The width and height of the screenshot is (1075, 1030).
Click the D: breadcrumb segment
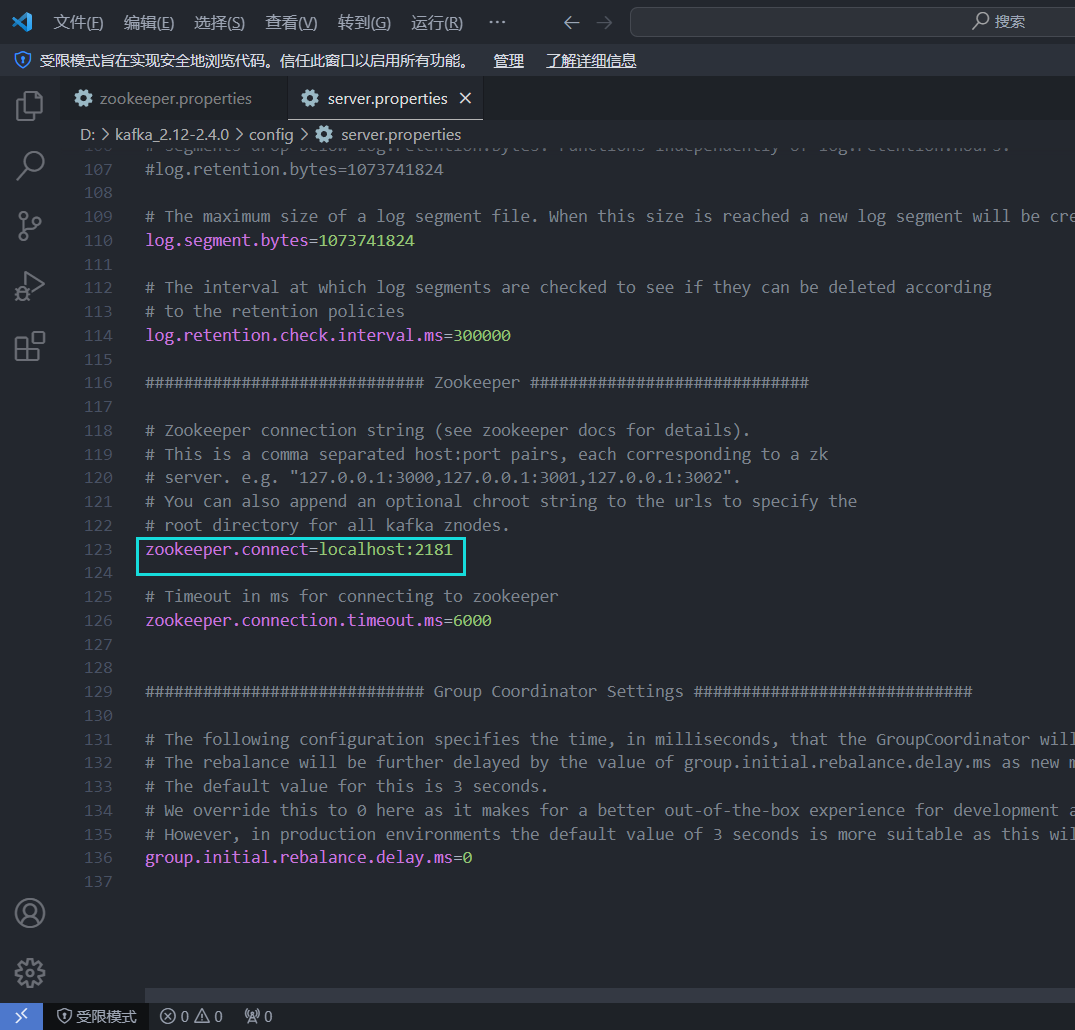click(x=87, y=134)
